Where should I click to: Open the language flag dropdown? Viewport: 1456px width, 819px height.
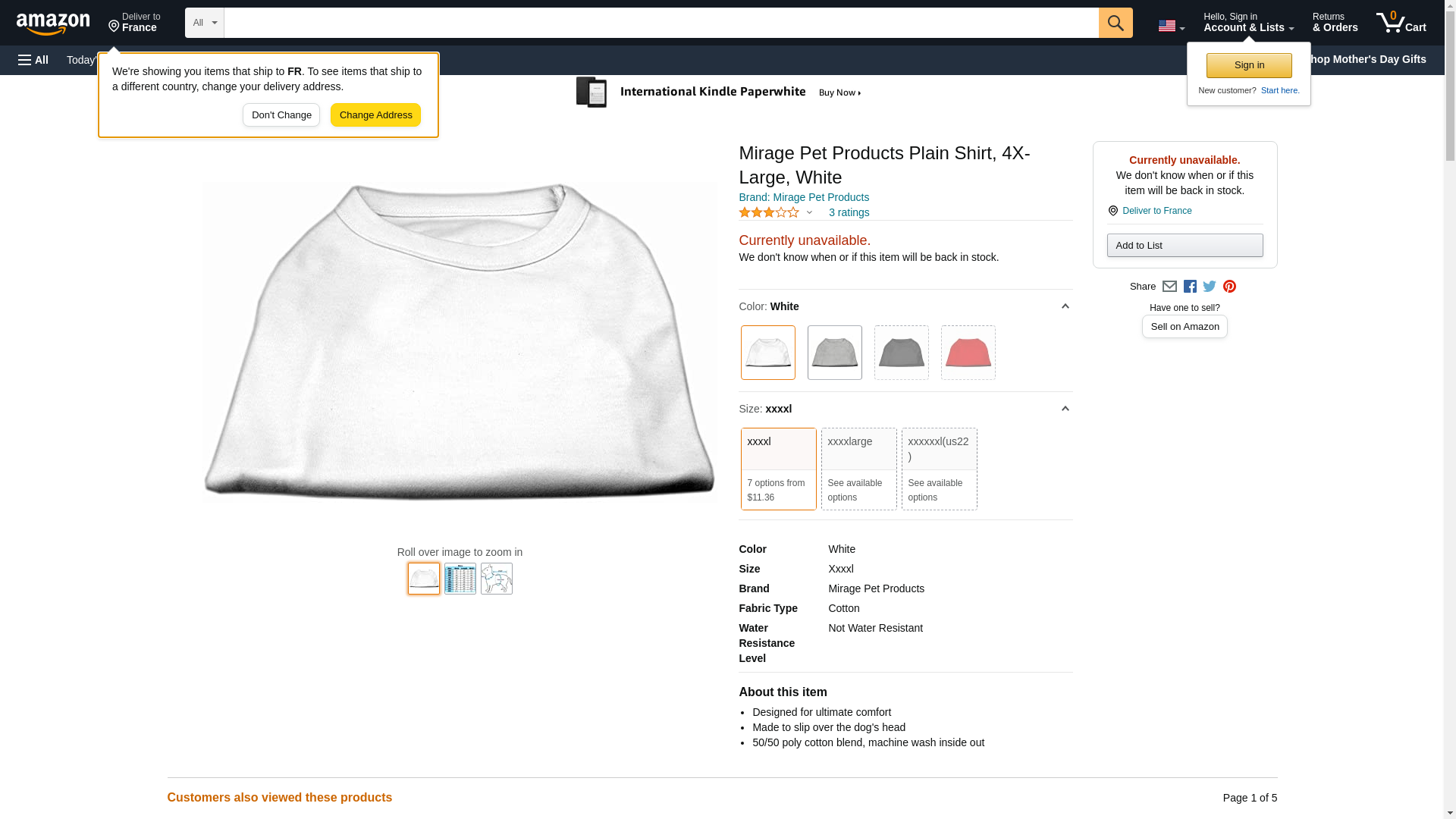point(1171,26)
